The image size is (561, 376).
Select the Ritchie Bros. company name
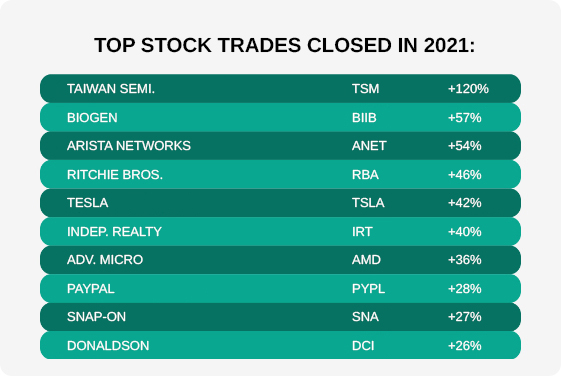point(115,175)
